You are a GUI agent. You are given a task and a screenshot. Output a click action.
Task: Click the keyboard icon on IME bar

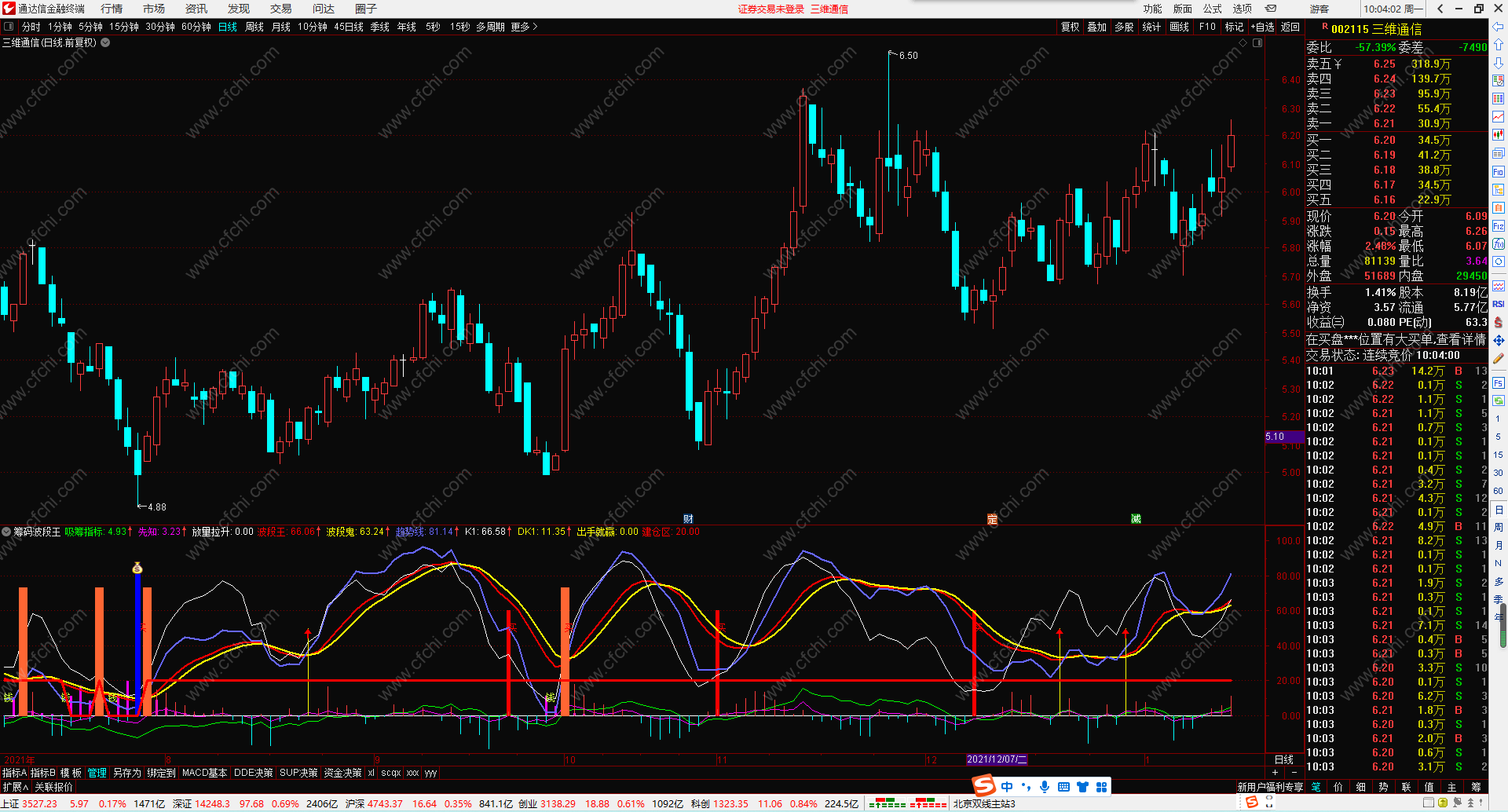[x=1063, y=787]
